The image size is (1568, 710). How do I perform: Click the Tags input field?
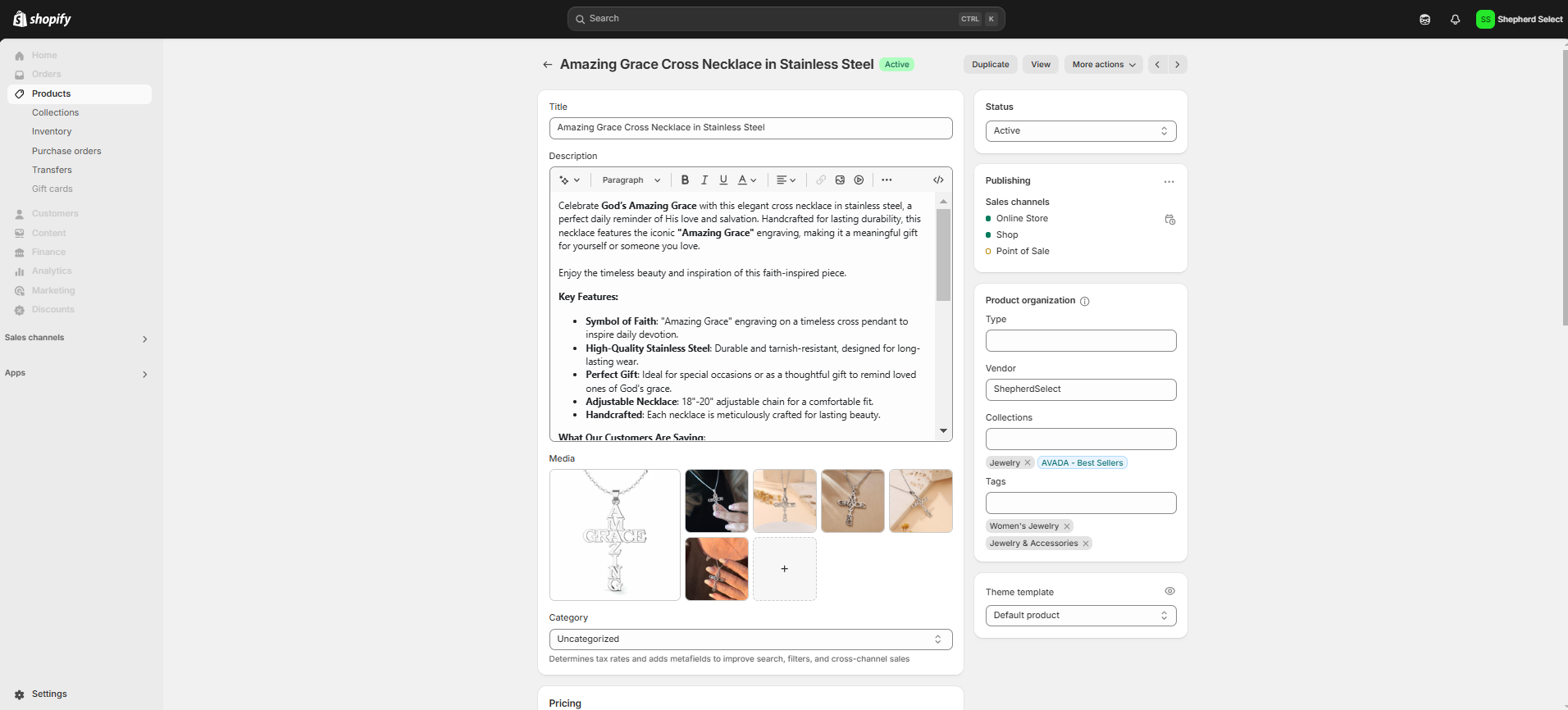[1081, 503]
